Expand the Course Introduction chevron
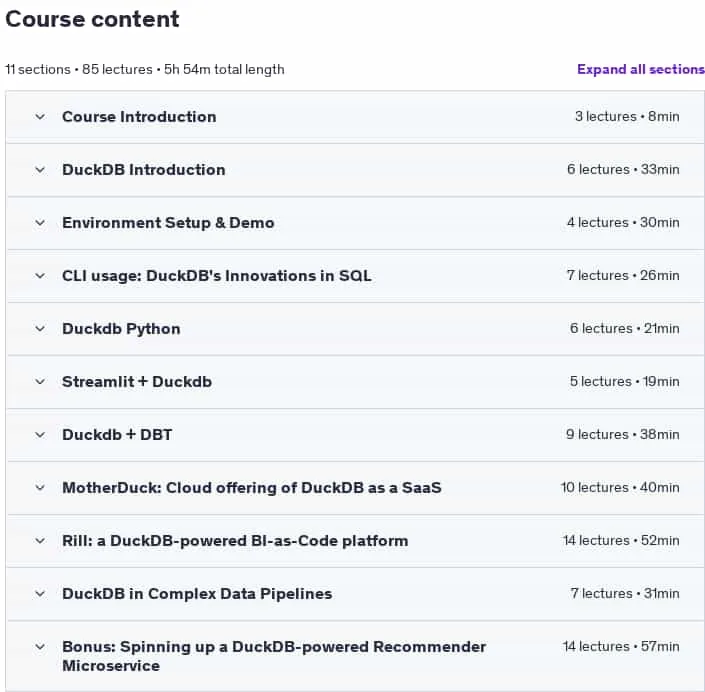The height and width of the screenshot is (692, 705). 40,117
